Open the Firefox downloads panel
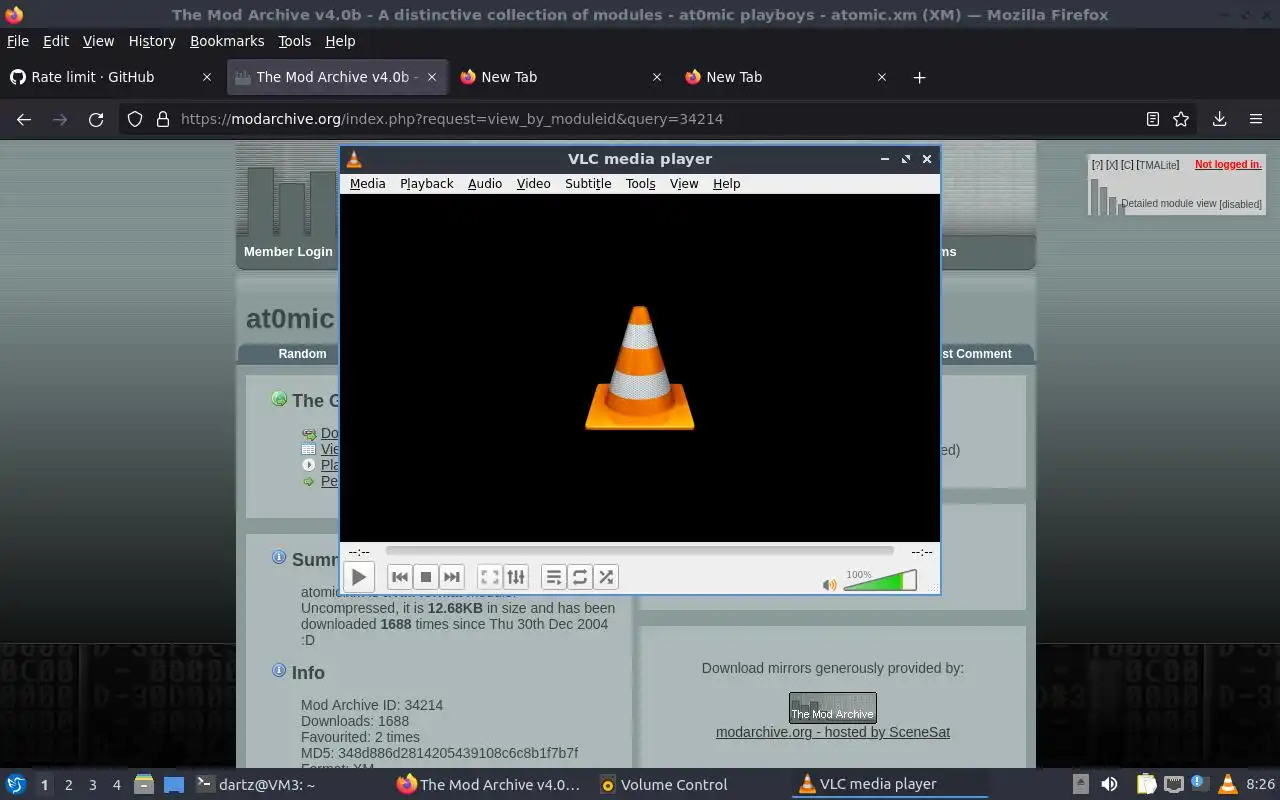1280x800 pixels. (x=1219, y=119)
